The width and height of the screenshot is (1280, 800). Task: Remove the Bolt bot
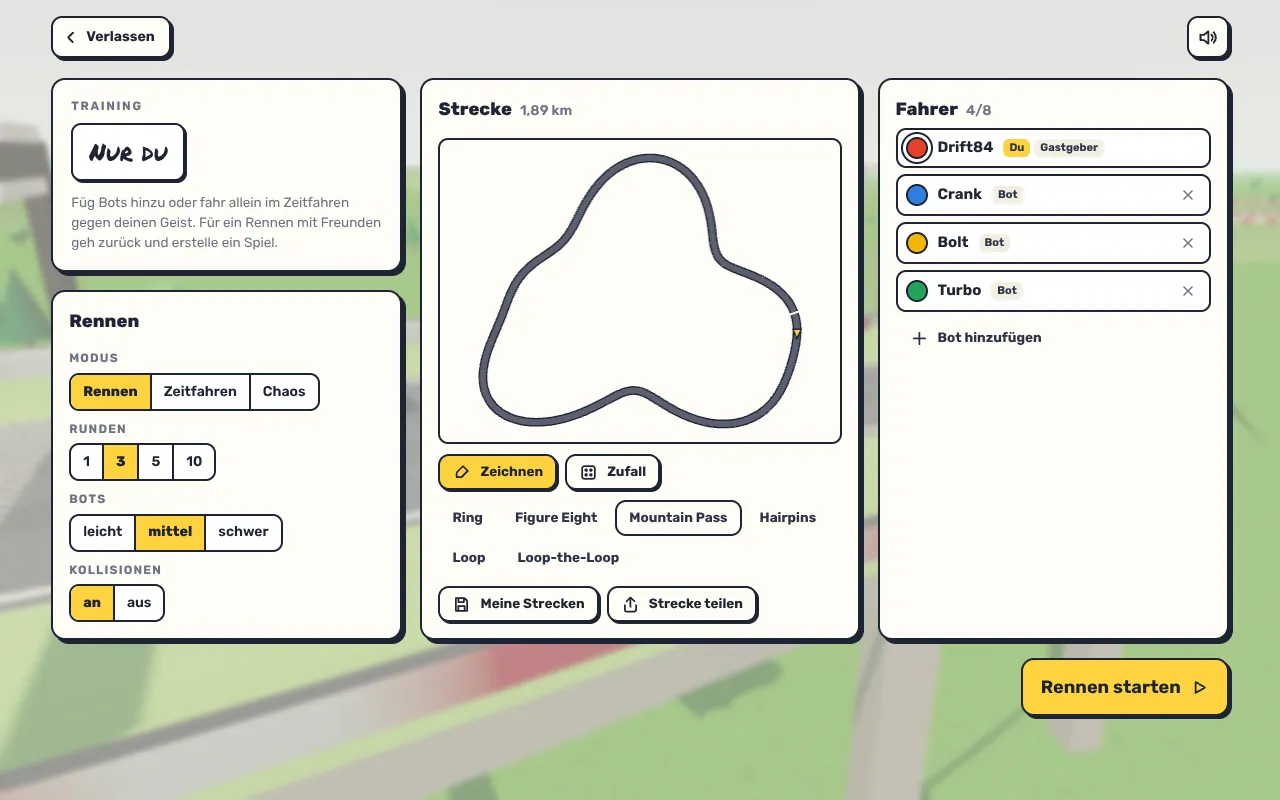click(x=1188, y=243)
